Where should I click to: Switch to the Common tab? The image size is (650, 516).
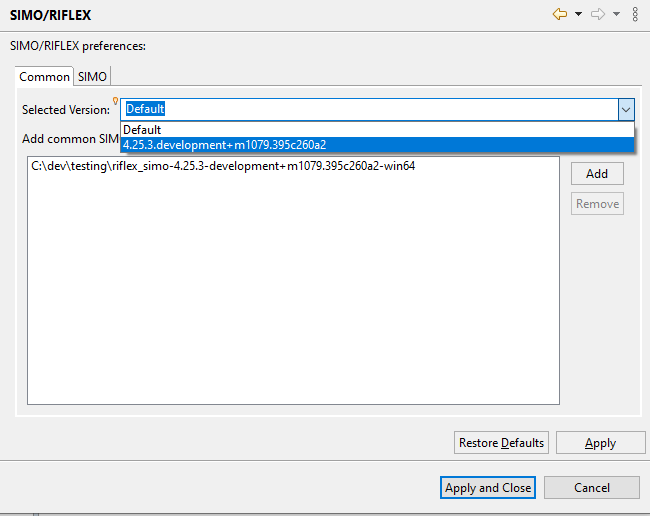(45, 77)
